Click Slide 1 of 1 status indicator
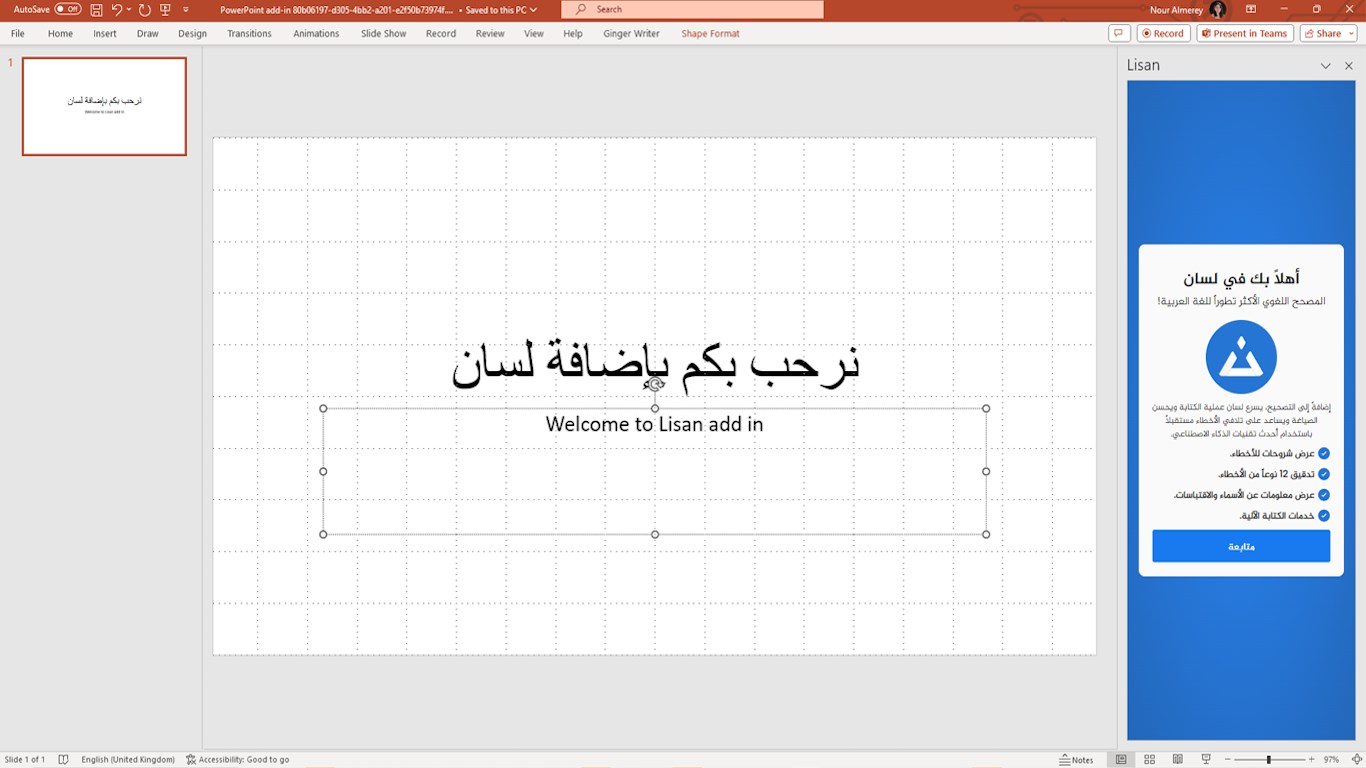The image size is (1366, 768). (x=25, y=760)
